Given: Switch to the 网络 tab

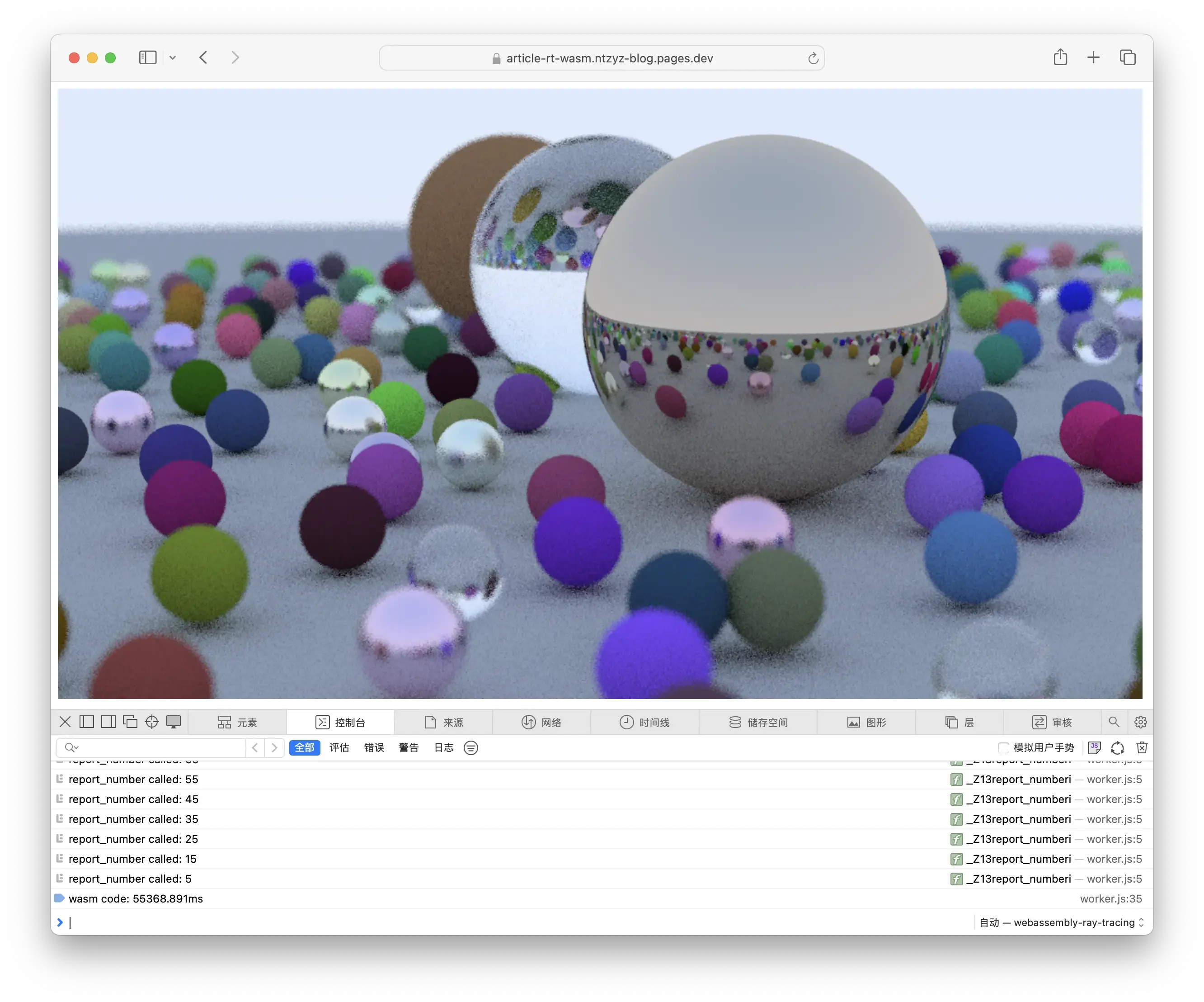Looking at the screenshot, I should 542,722.
